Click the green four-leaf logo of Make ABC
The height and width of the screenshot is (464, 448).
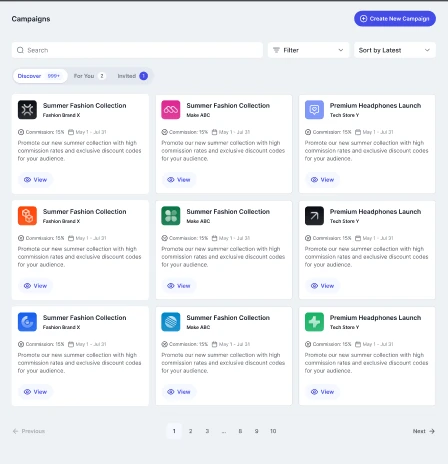[171, 216]
